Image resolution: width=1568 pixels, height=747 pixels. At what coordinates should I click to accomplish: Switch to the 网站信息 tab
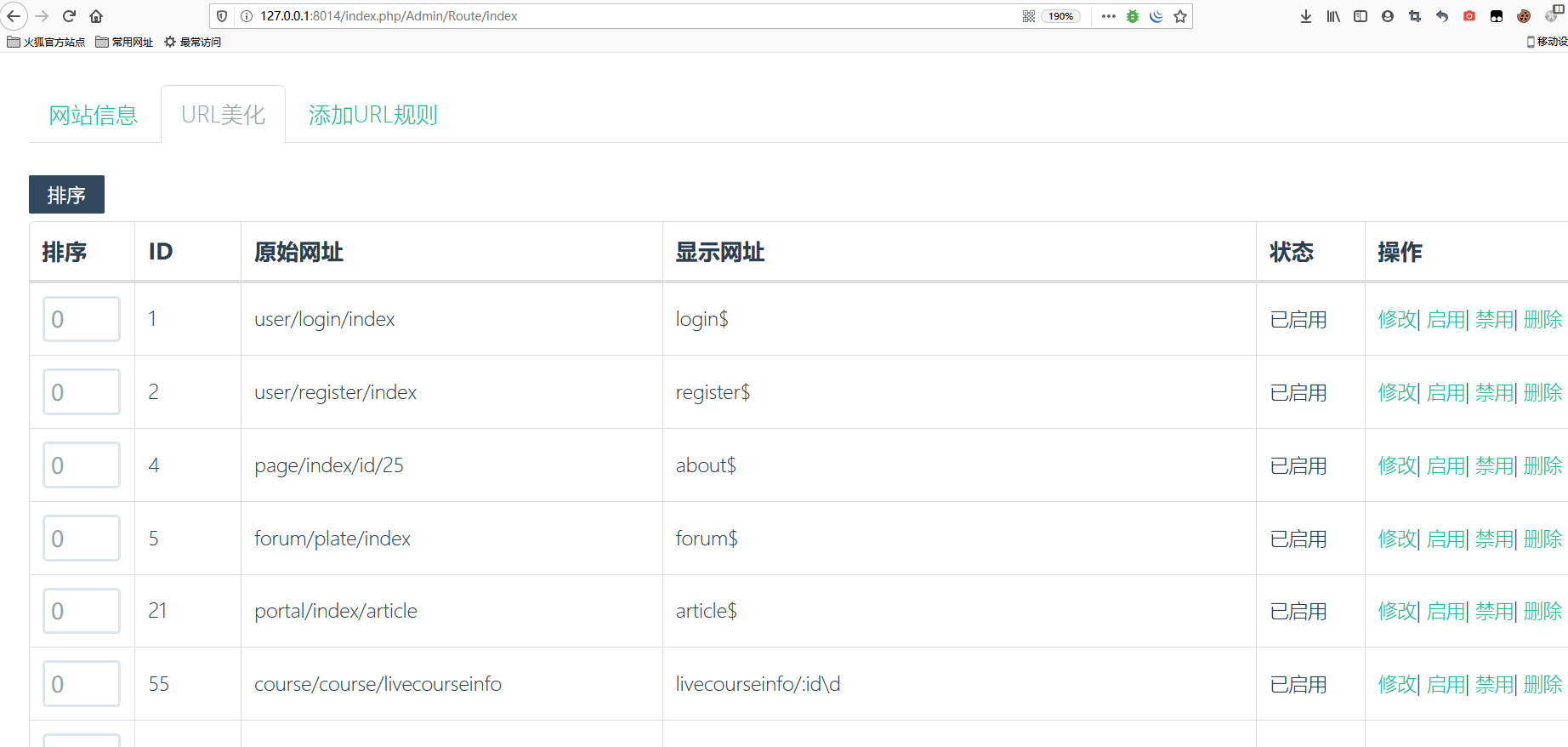click(93, 115)
